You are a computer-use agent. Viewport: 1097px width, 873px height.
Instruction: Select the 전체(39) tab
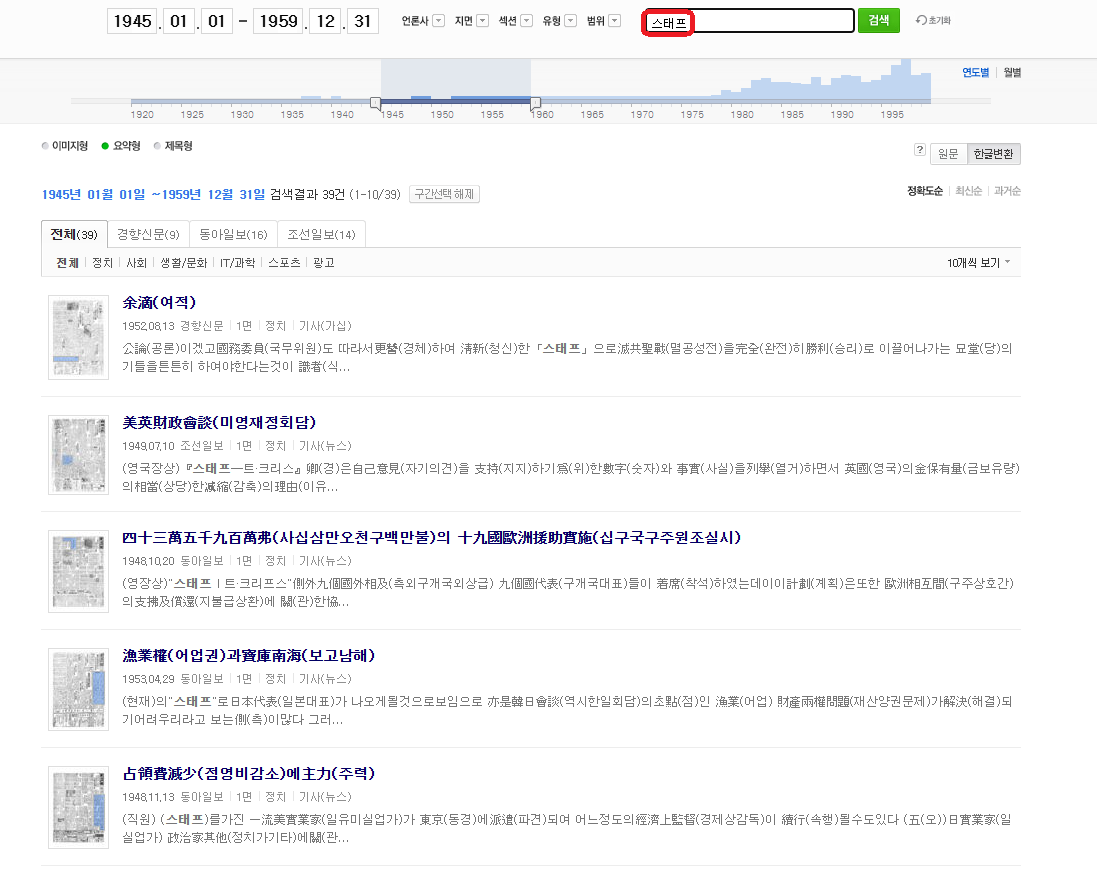click(74, 234)
